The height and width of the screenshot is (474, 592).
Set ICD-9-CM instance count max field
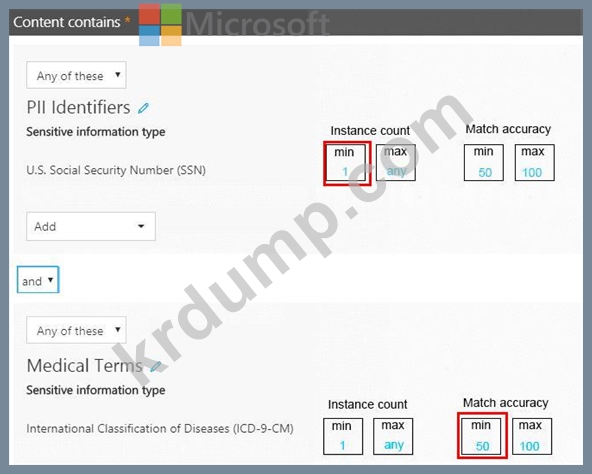pyautogui.click(x=393, y=436)
